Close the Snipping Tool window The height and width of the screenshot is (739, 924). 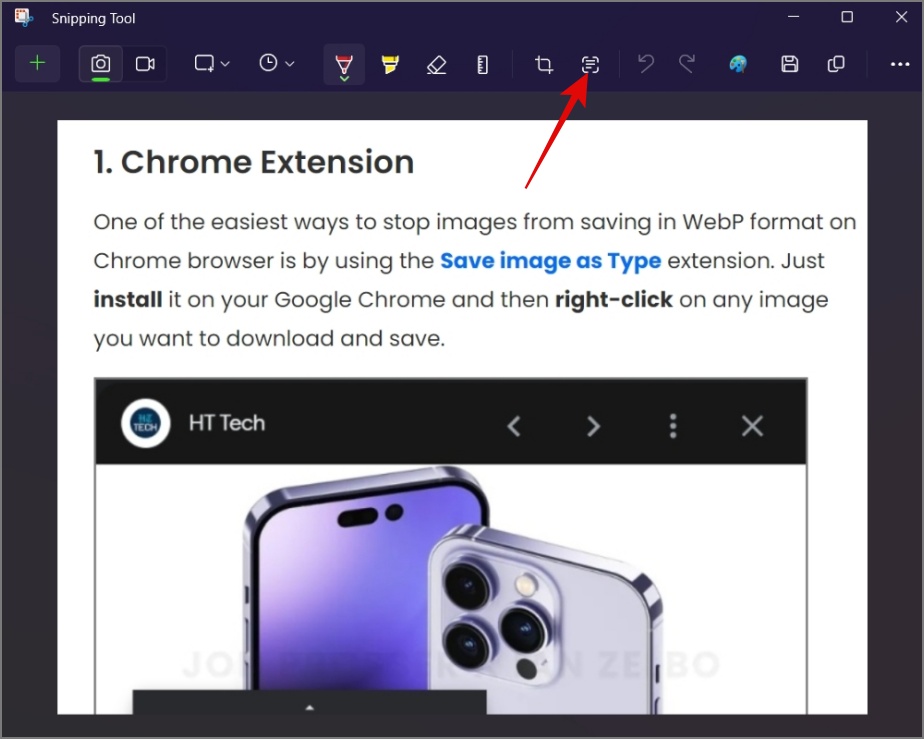tap(901, 17)
